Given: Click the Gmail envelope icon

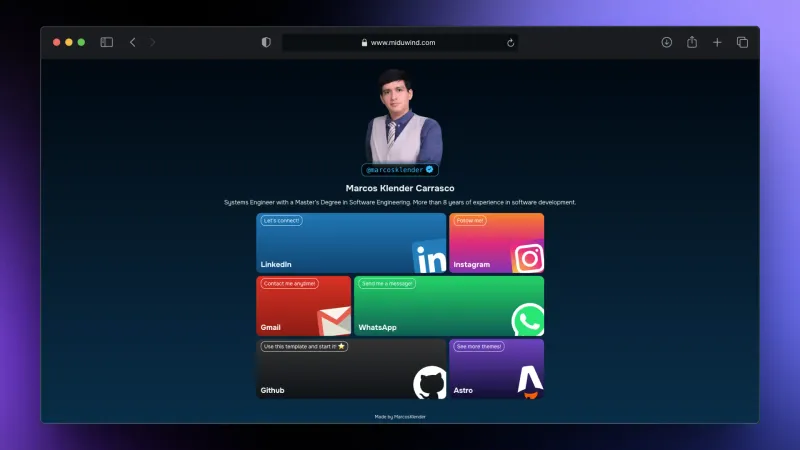Looking at the screenshot, I should point(334,321).
